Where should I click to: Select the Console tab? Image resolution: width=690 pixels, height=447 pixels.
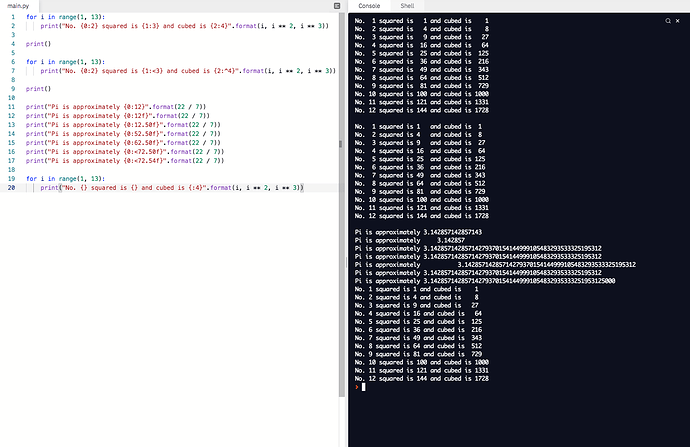[x=369, y=6]
